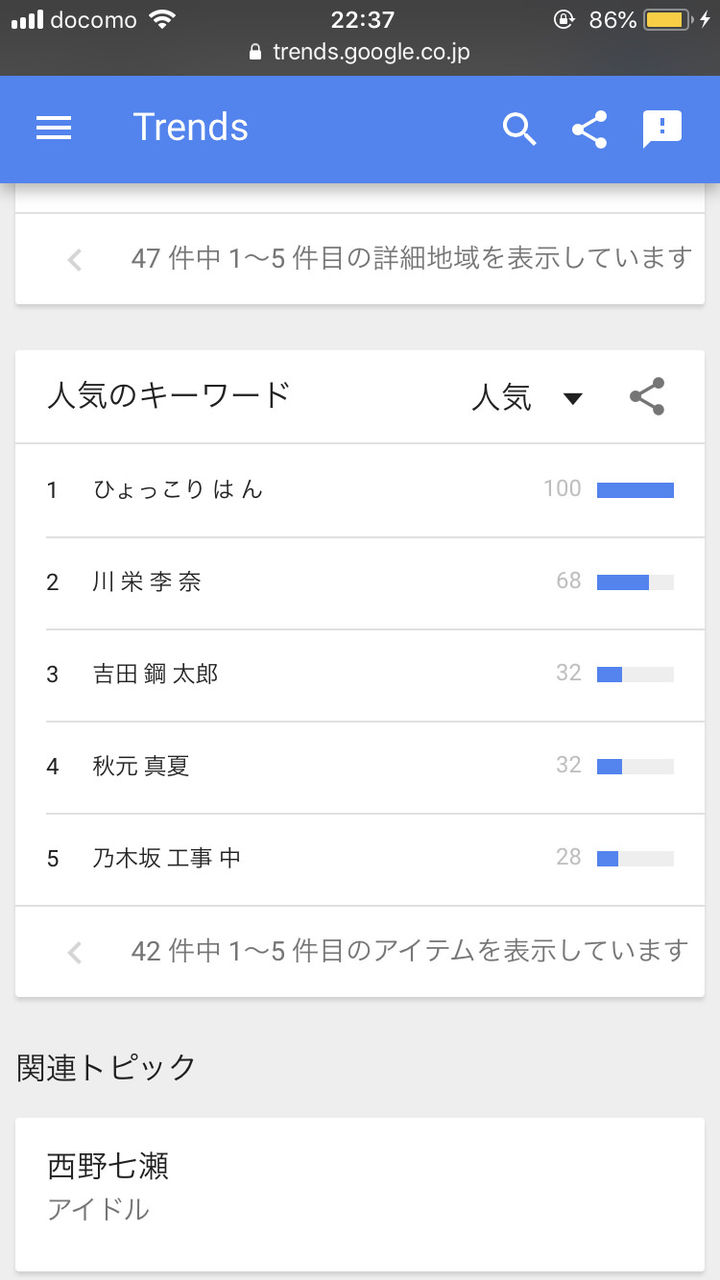Image resolution: width=720 pixels, height=1280 pixels.
Task: Click the 100 value popularity bar
Action: point(635,490)
